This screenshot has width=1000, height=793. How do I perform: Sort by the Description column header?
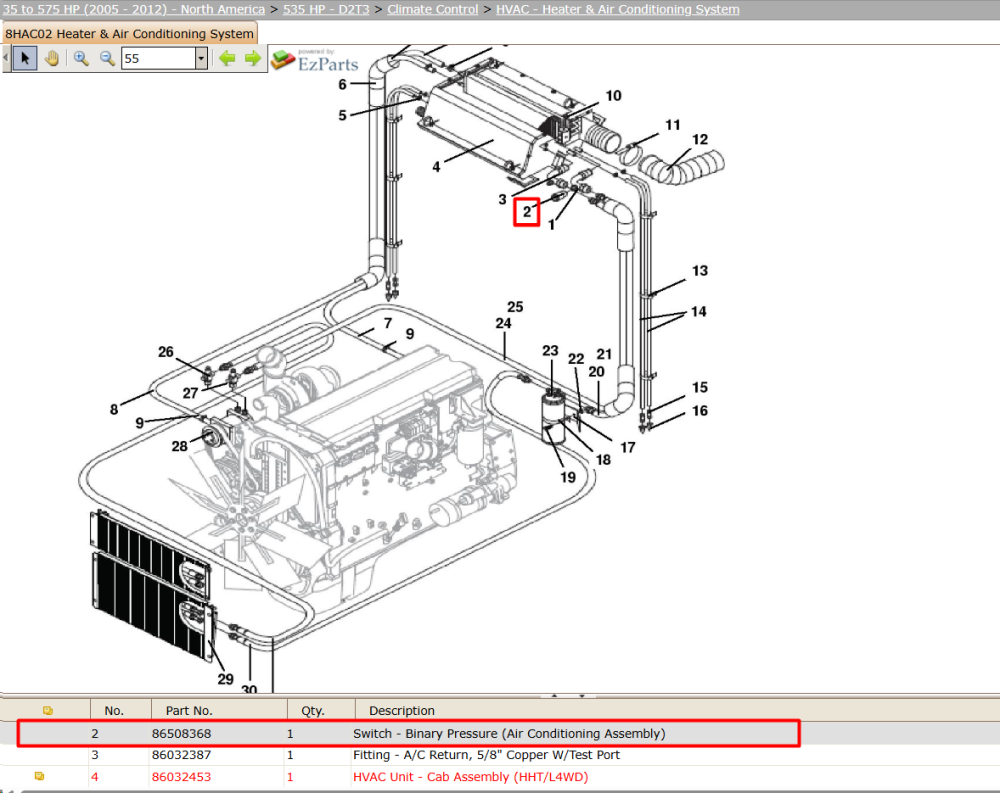(x=402, y=710)
